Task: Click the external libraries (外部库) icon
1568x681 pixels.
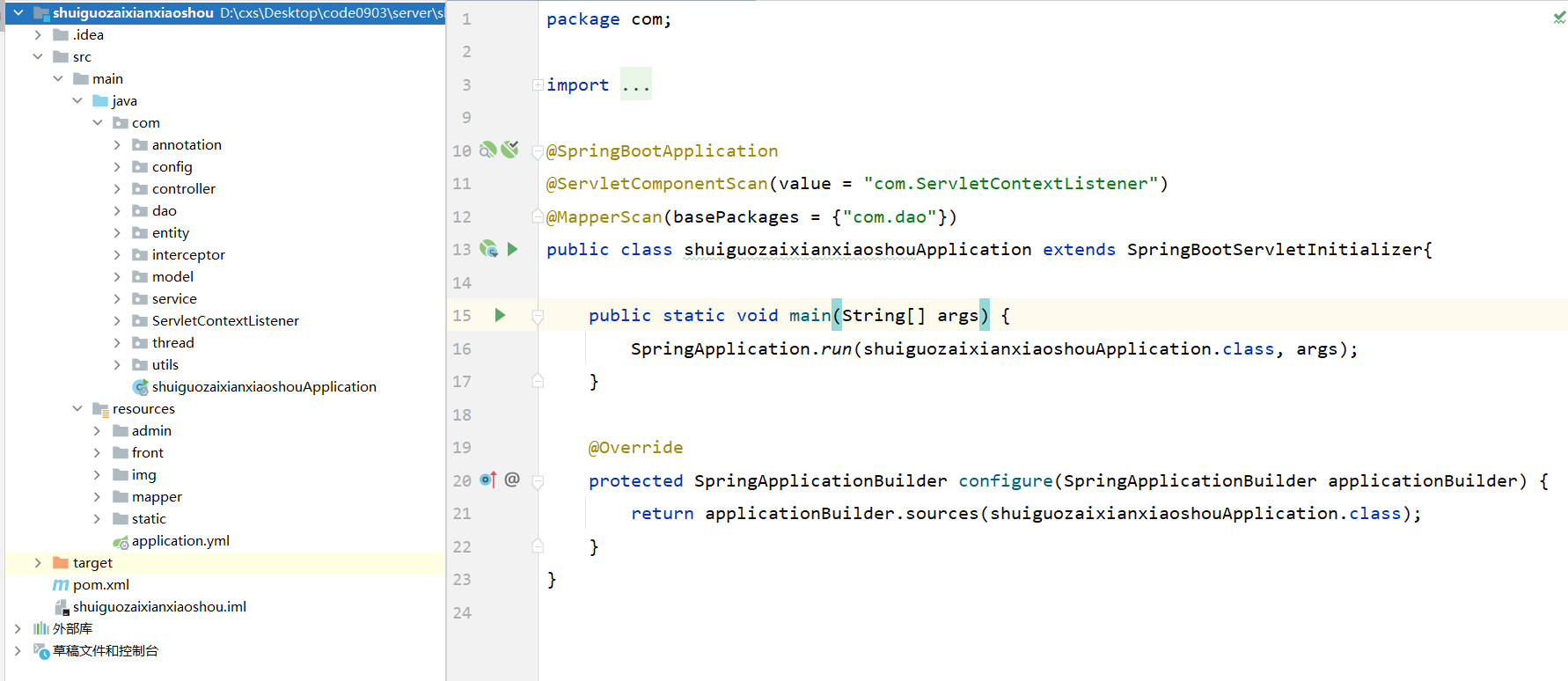Action: [40, 628]
